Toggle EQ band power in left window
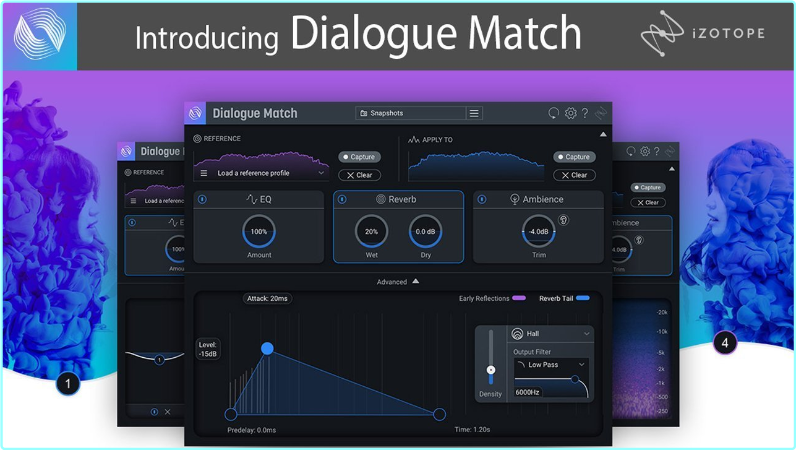The image size is (796, 450). [154, 412]
